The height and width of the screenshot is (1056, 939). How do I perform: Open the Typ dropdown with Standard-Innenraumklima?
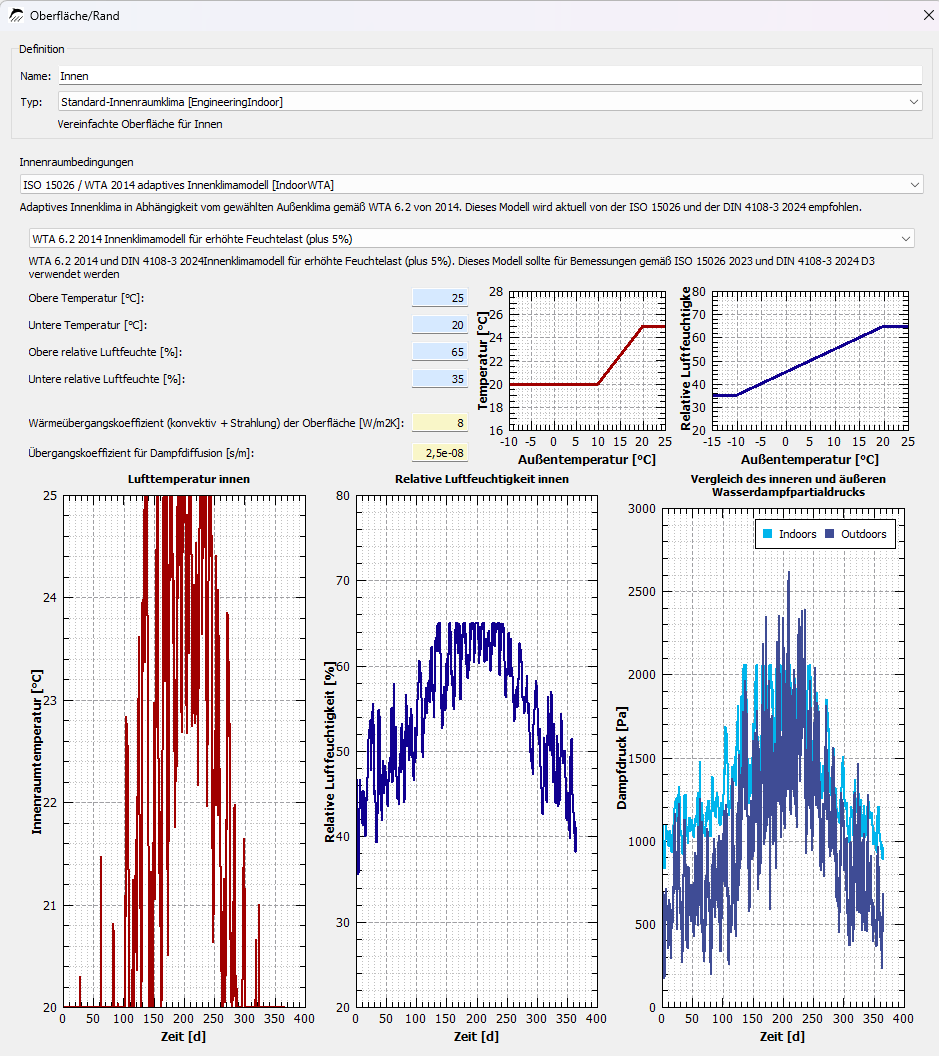[x=490, y=102]
